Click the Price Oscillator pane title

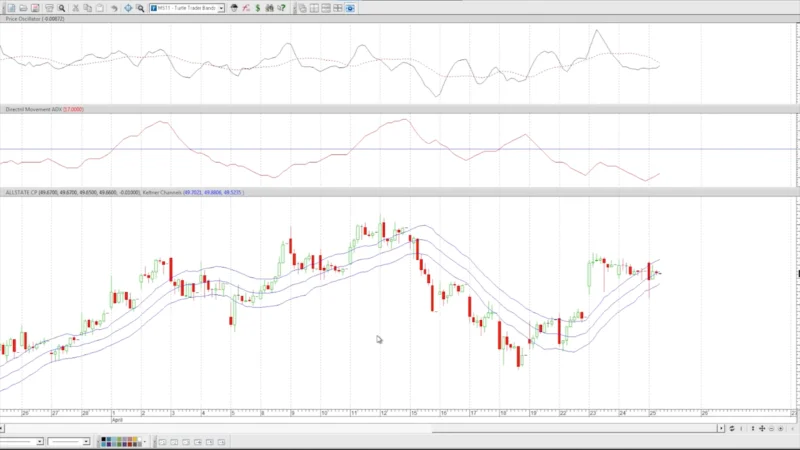pyautogui.click(x=30, y=19)
